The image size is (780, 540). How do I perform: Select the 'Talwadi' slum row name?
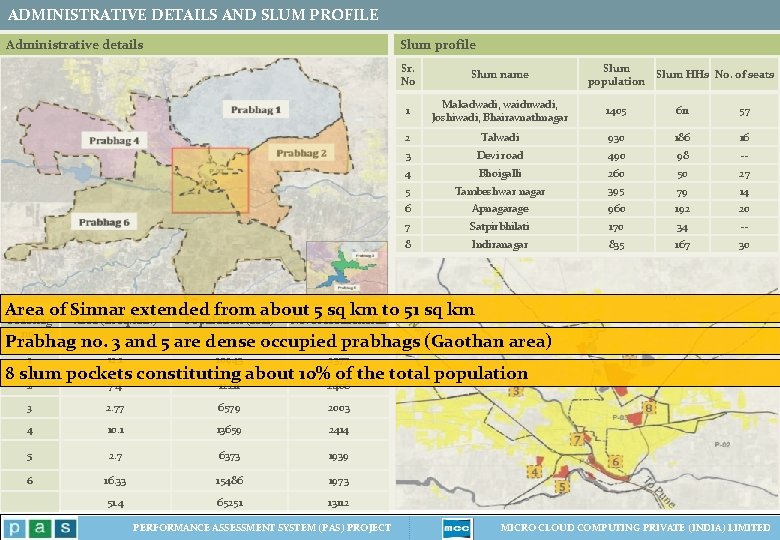click(500, 137)
